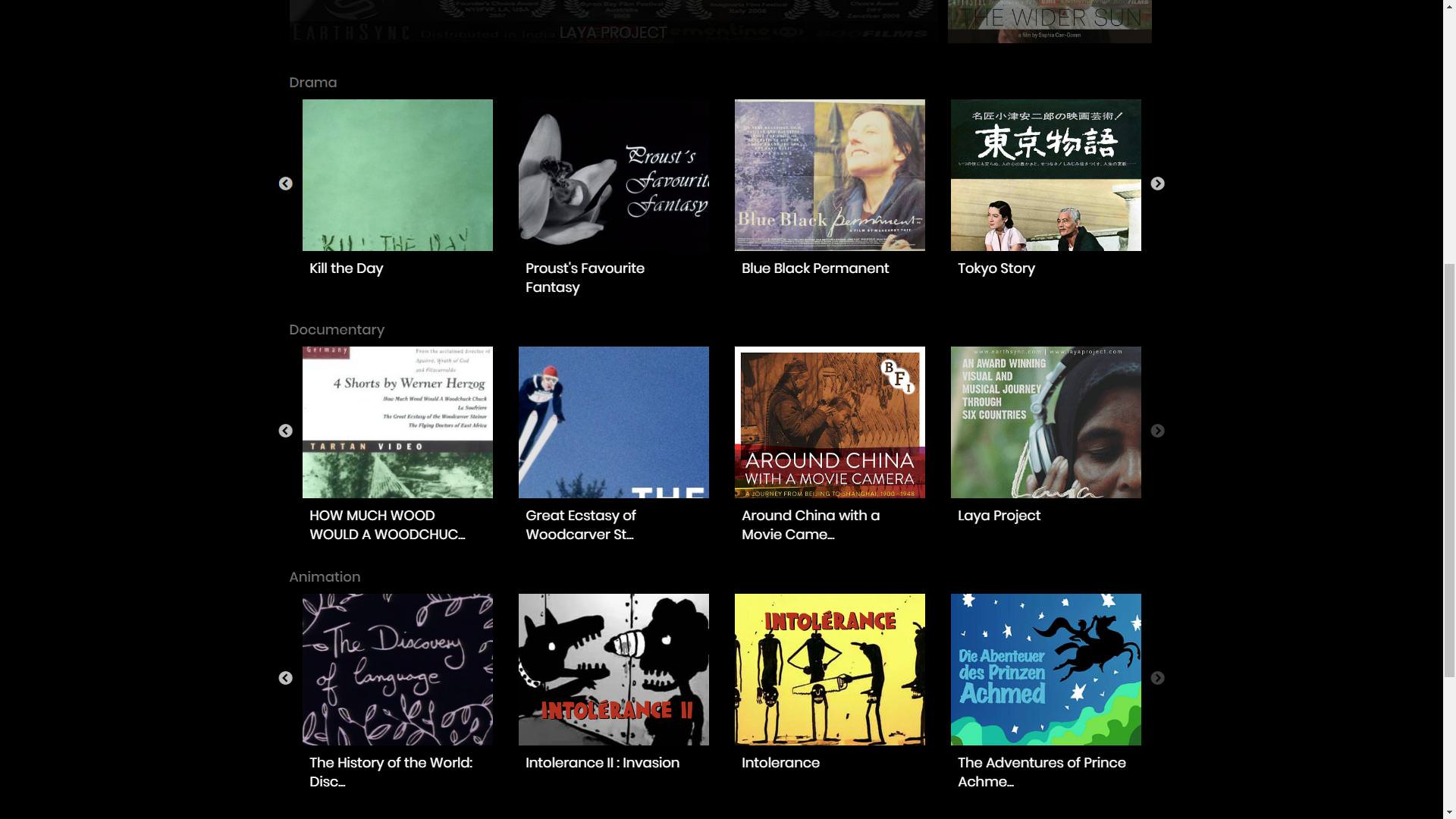The height and width of the screenshot is (819, 1456).
Task: Show previous Documentary carousel items
Action: pyautogui.click(x=285, y=431)
